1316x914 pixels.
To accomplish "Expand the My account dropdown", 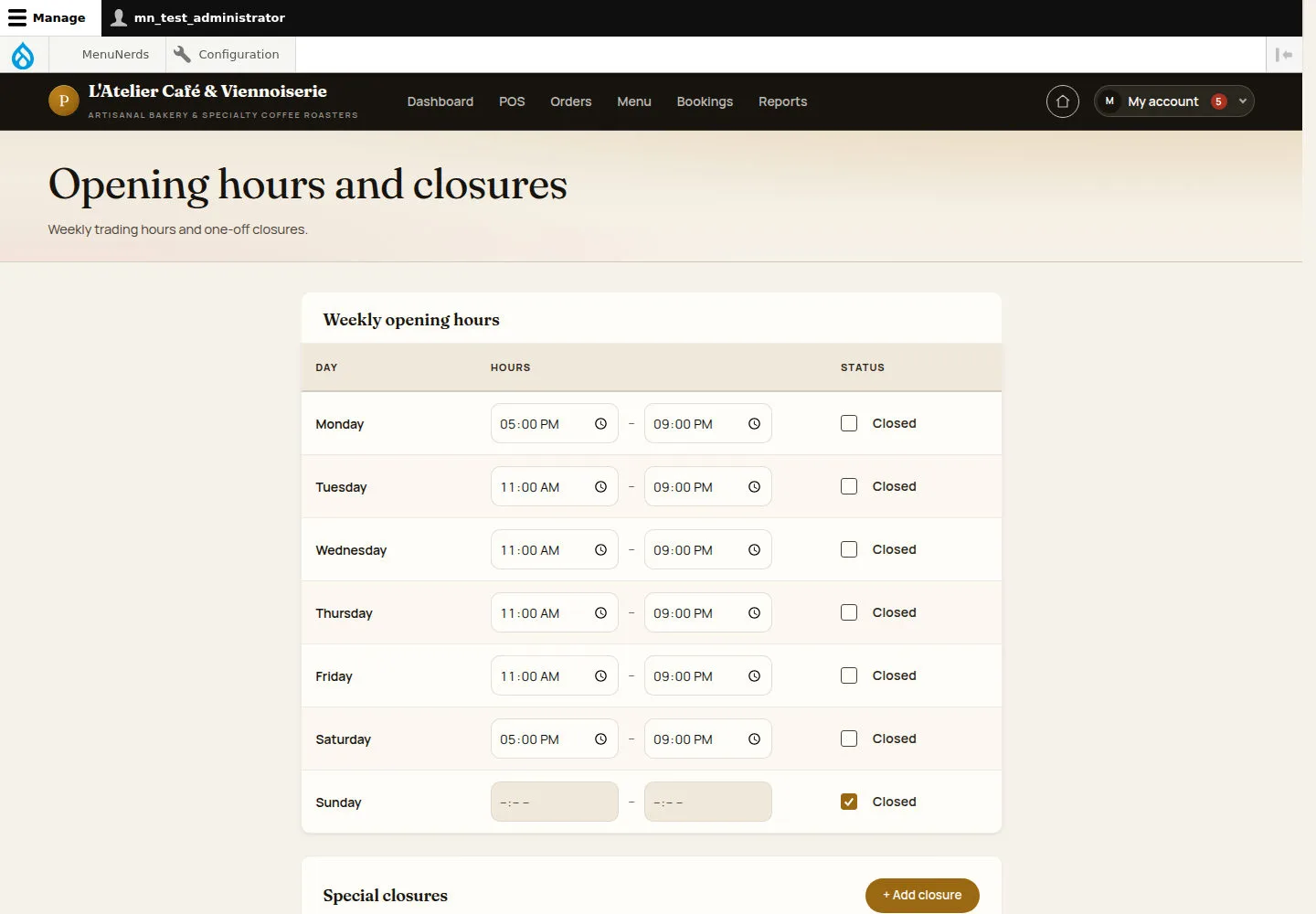I will pyautogui.click(x=1173, y=101).
